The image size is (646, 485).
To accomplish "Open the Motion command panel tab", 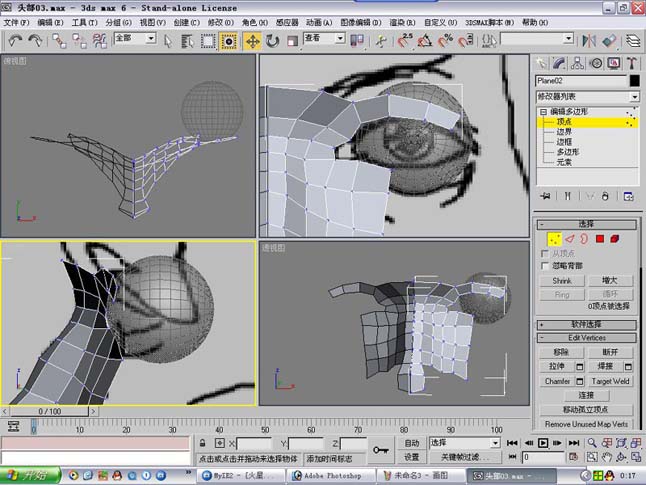I will tap(596, 63).
